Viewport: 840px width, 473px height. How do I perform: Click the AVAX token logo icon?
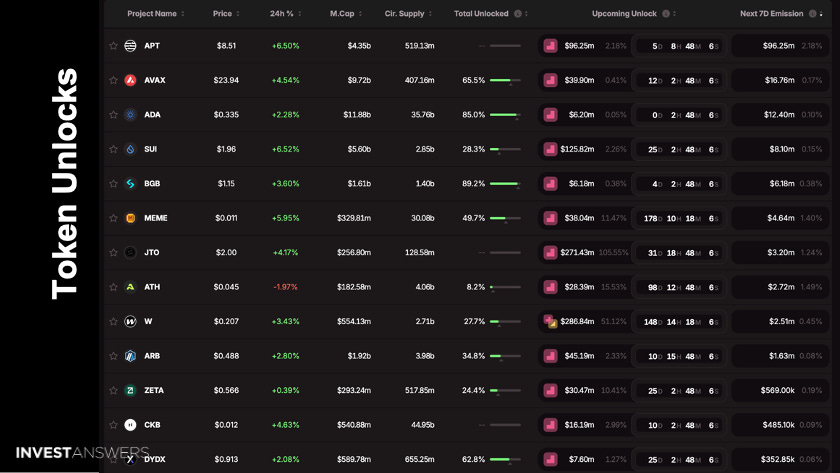pos(130,80)
